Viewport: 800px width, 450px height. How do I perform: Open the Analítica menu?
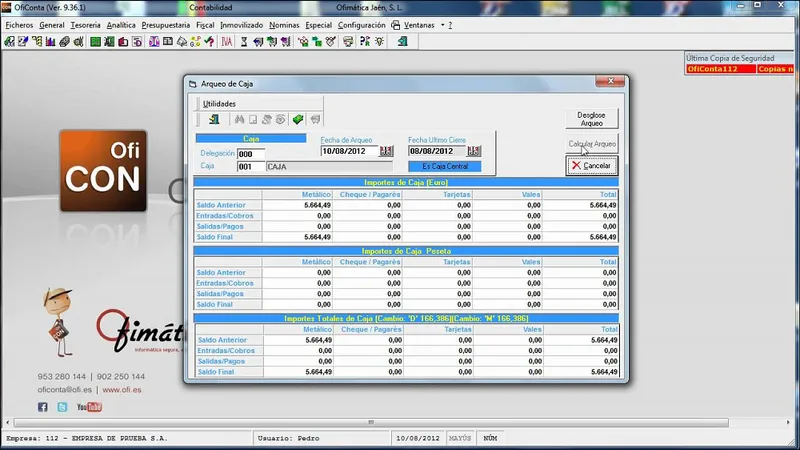(121, 25)
